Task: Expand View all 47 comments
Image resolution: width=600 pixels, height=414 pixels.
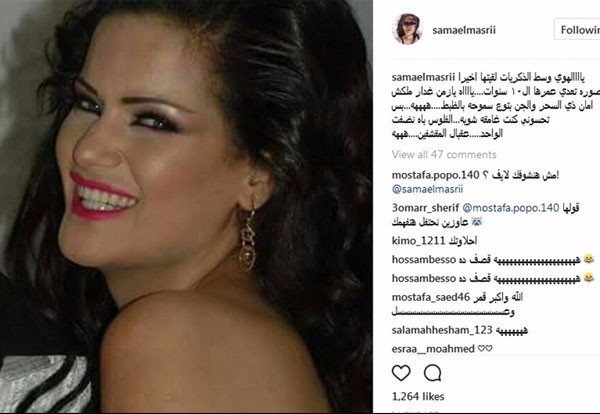Action: [x=444, y=155]
